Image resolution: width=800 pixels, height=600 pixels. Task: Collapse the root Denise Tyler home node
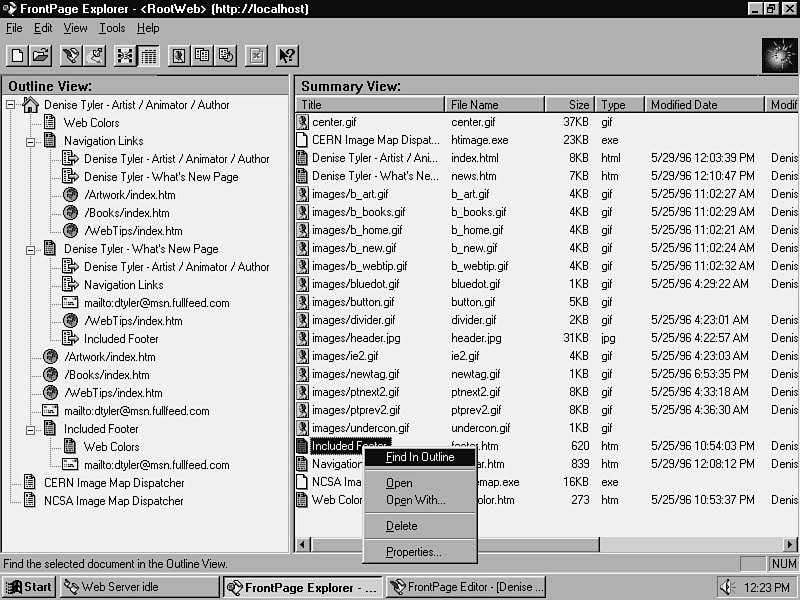(x=11, y=105)
